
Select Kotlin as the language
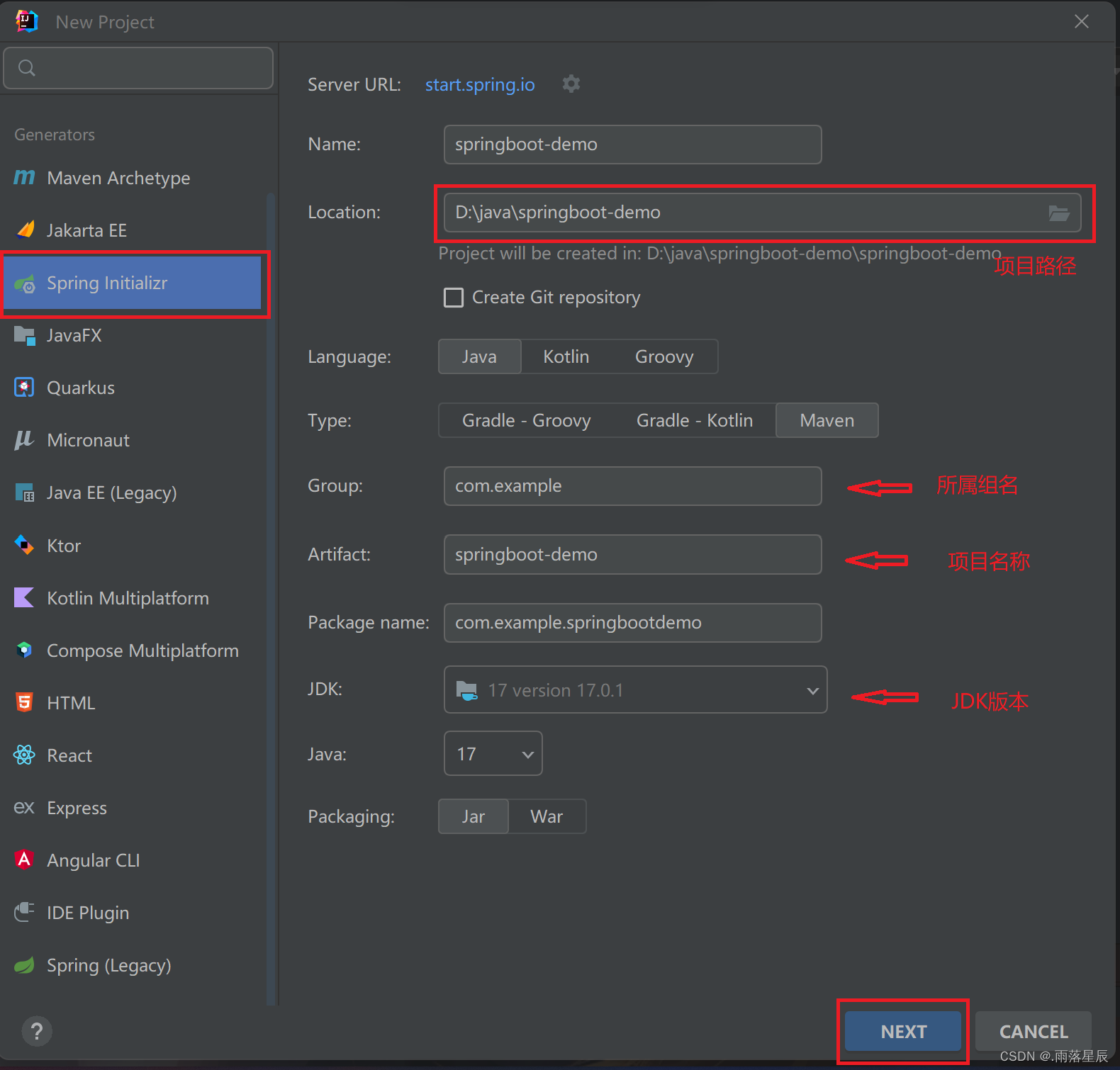tap(566, 356)
